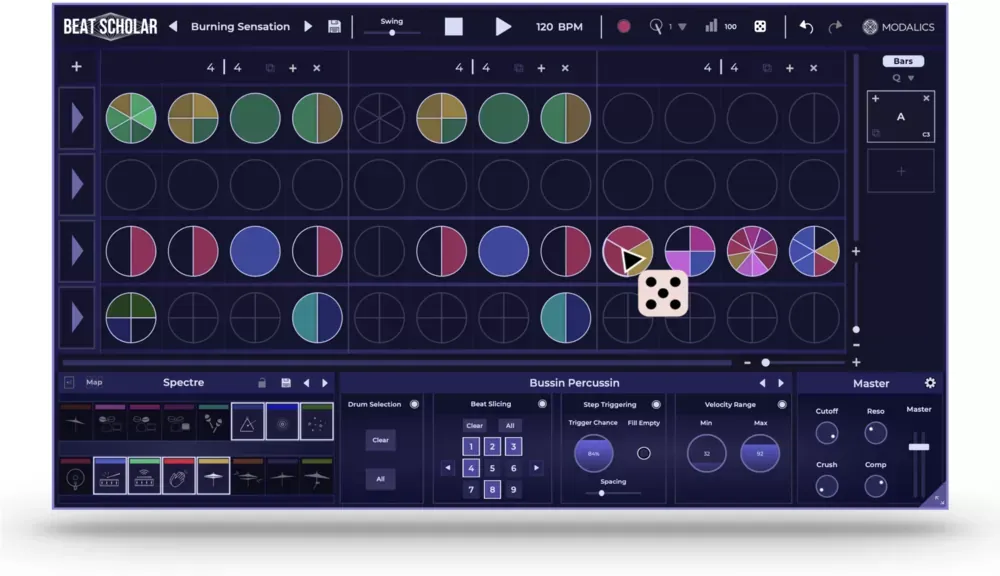1000x576 pixels.
Task: Open the Modalics logo menu
Action: (x=898, y=27)
